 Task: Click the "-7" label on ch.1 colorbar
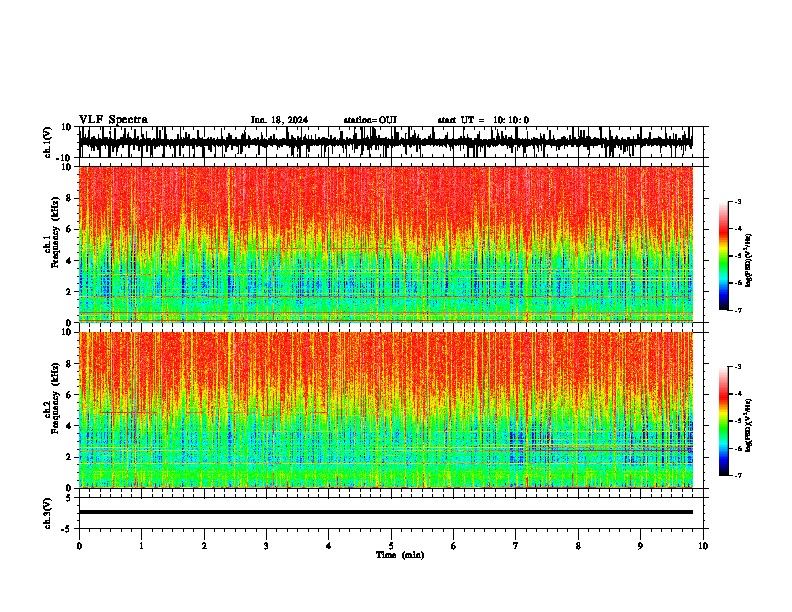click(x=737, y=310)
